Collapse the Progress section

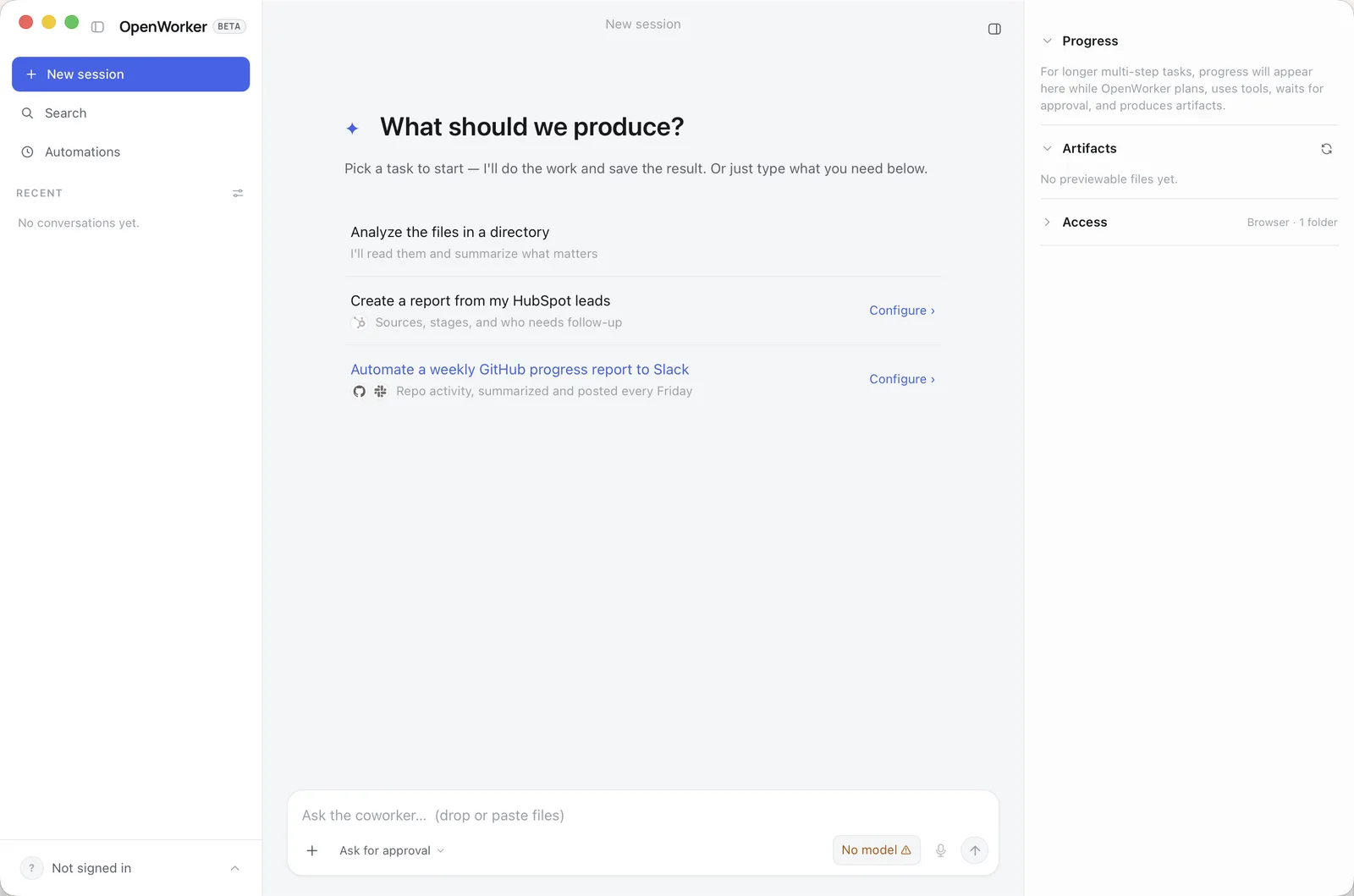(1047, 41)
